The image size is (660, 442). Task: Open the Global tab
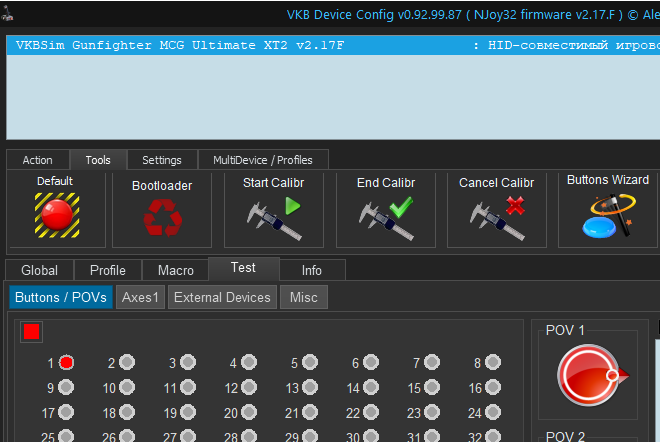tap(40, 270)
